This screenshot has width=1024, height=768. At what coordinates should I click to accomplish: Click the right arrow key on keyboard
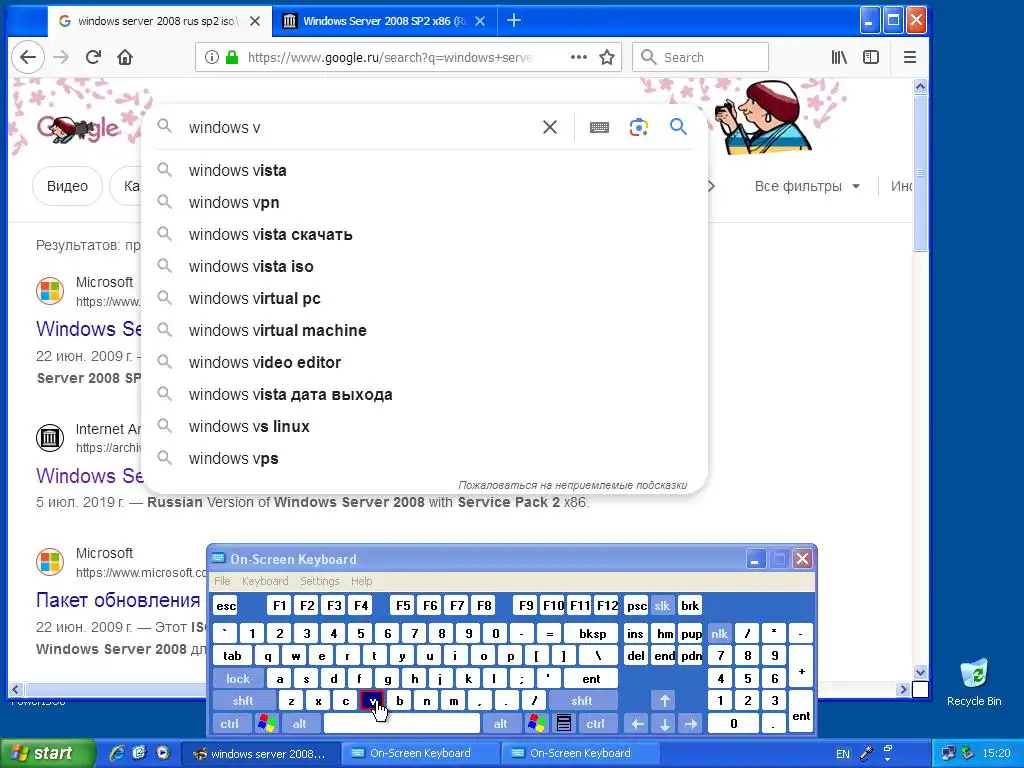691,724
